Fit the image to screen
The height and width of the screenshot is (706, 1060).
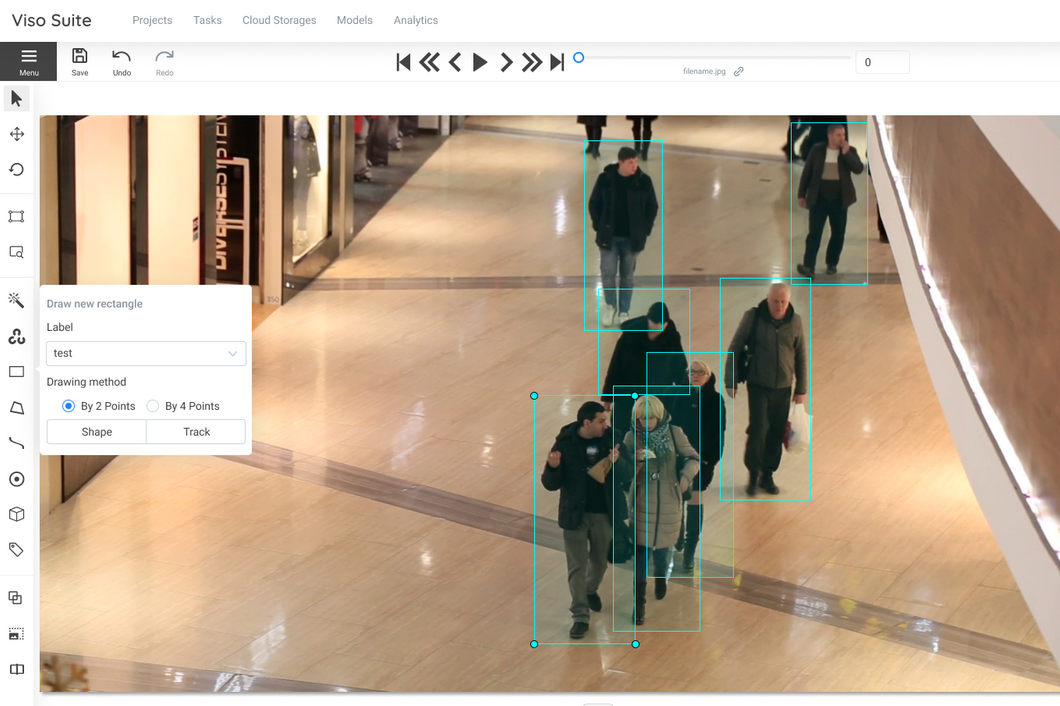16,216
